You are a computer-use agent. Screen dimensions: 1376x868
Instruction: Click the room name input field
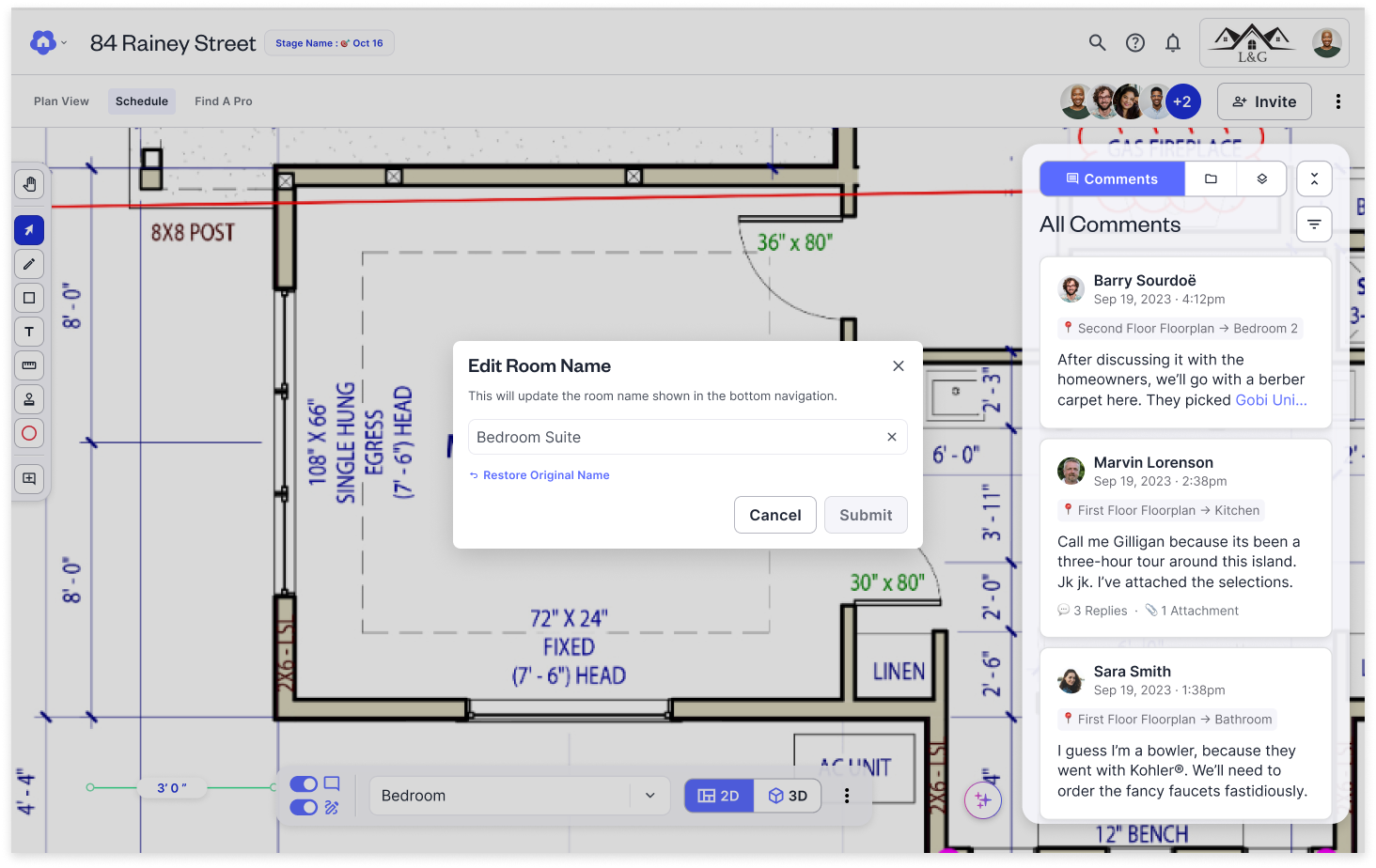688,437
